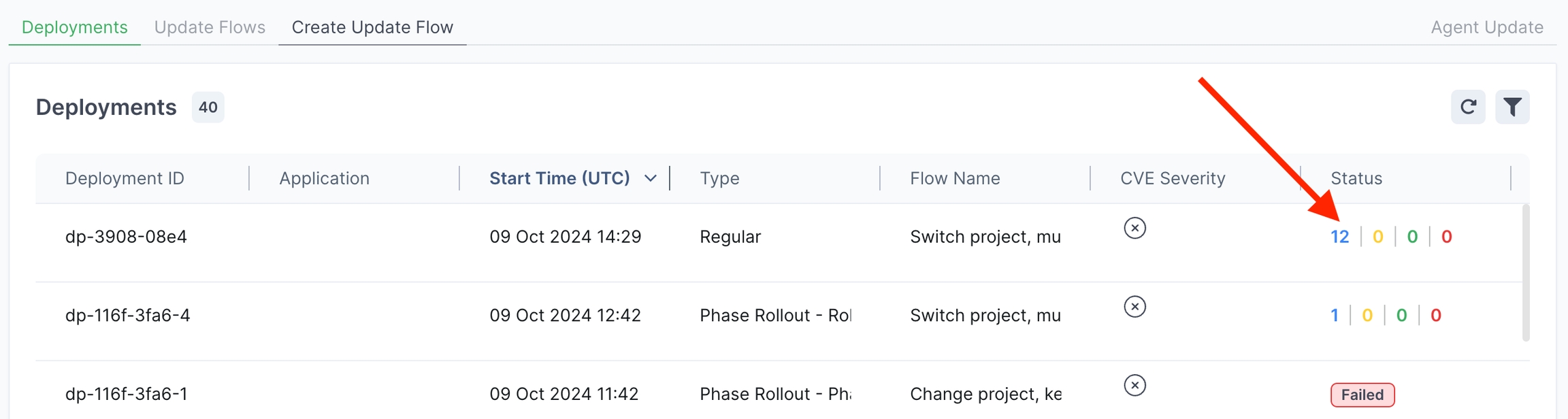Sort by the Status column header
The height and width of the screenshot is (419, 1568).
click(x=1356, y=178)
